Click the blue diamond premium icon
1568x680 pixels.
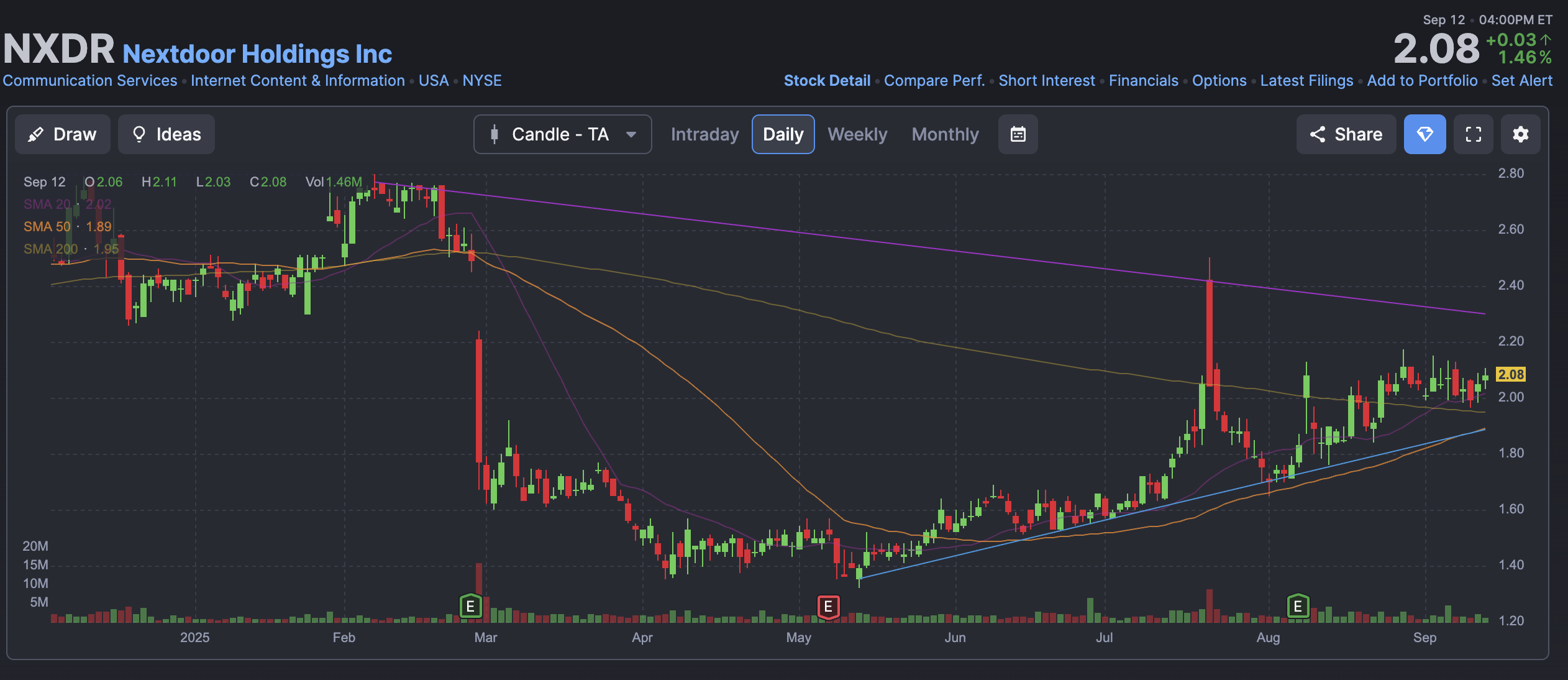pyautogui.click(x=1424, y=134)
